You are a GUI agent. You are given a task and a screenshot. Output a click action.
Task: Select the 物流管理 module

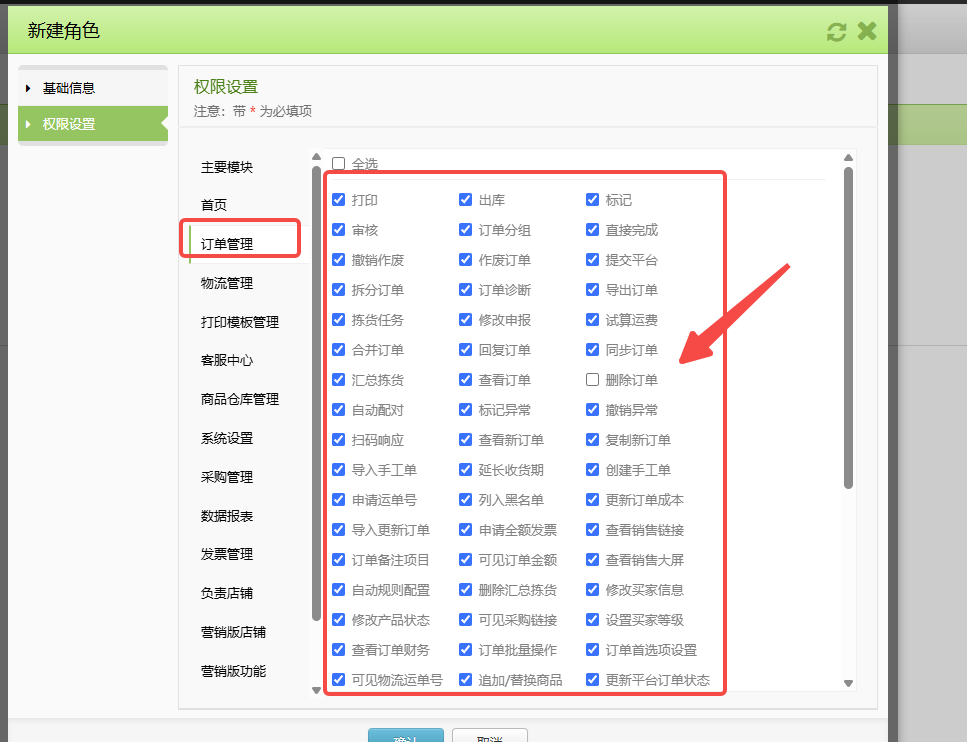click(240, 283)
